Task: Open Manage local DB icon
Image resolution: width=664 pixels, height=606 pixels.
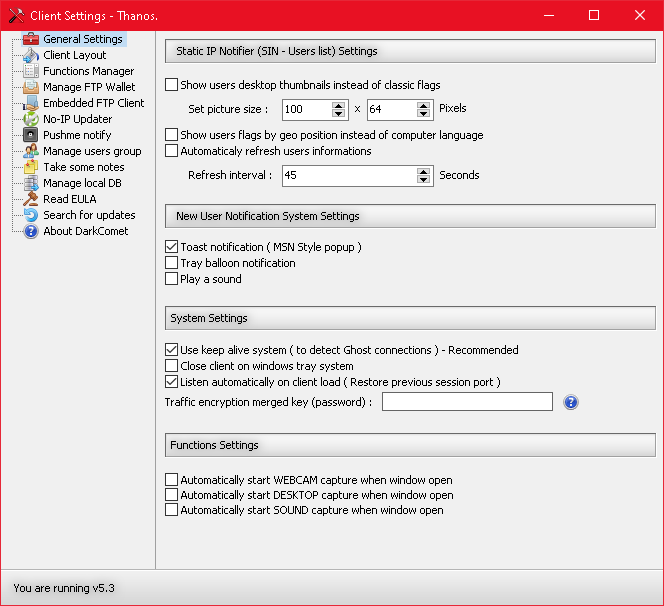Action: [31, 183]
